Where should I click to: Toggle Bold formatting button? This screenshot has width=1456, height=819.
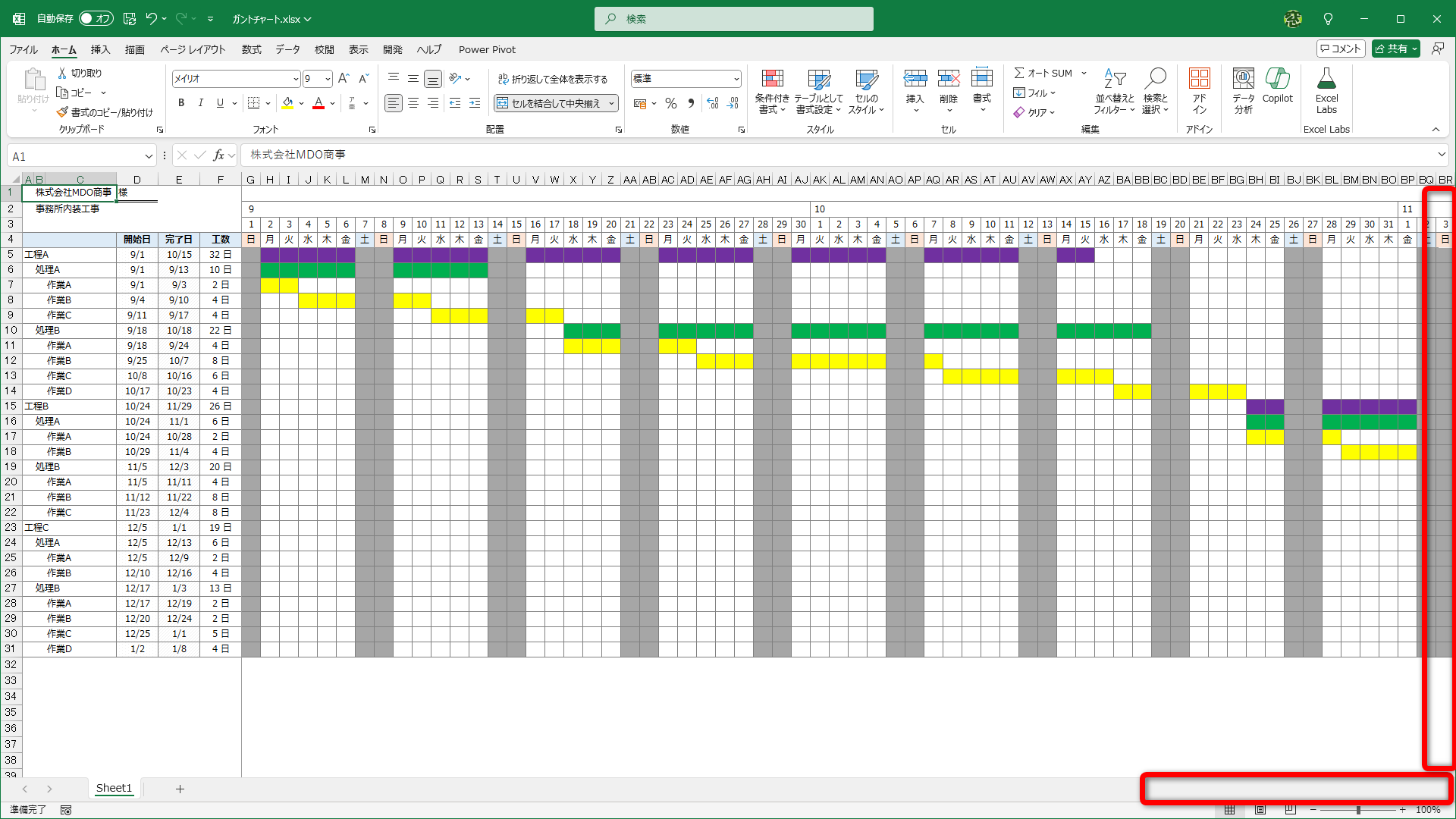[x=180, y=103]
